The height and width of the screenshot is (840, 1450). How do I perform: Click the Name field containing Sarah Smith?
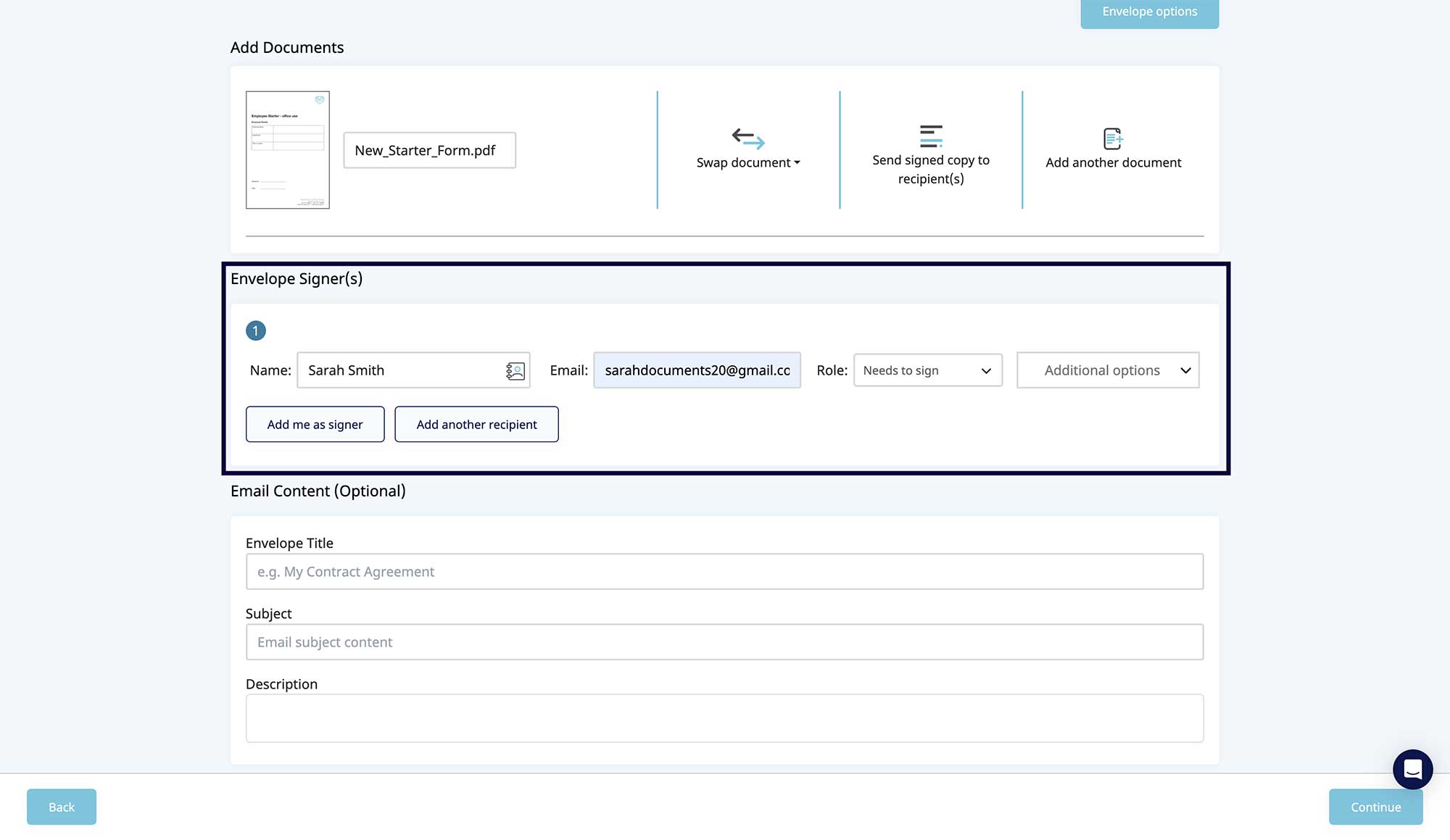[413, 370]
